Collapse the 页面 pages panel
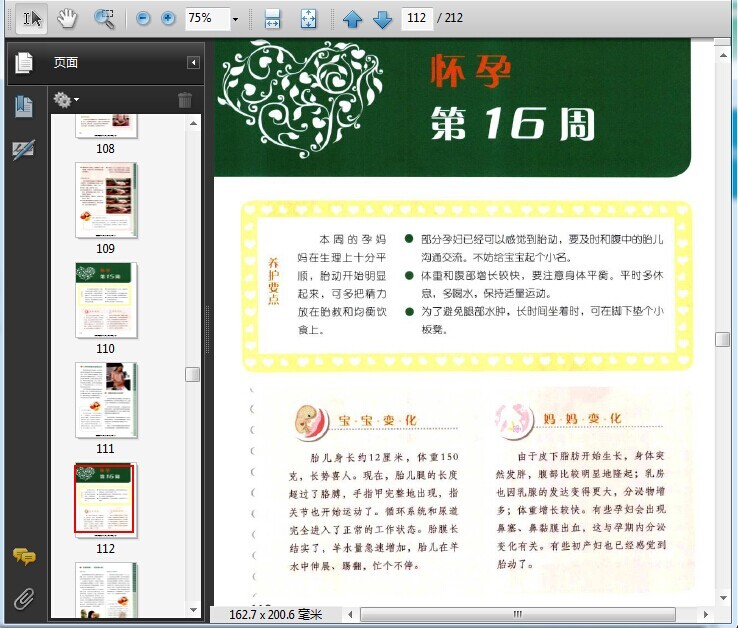The width and height of the screenshot is (738, 628). [x=193, y=63]
